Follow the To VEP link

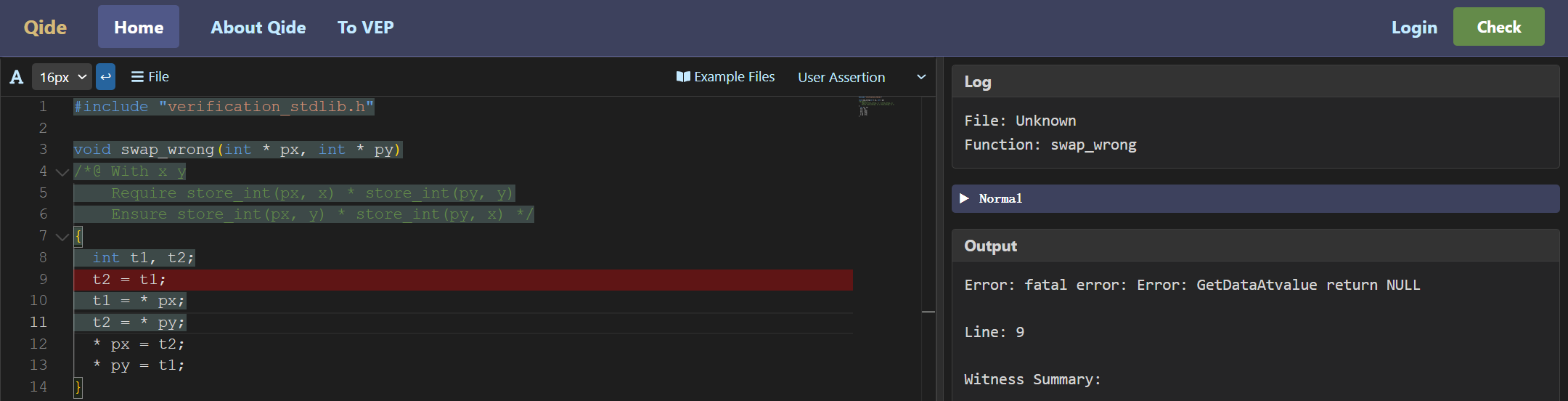tap(365, 27)
